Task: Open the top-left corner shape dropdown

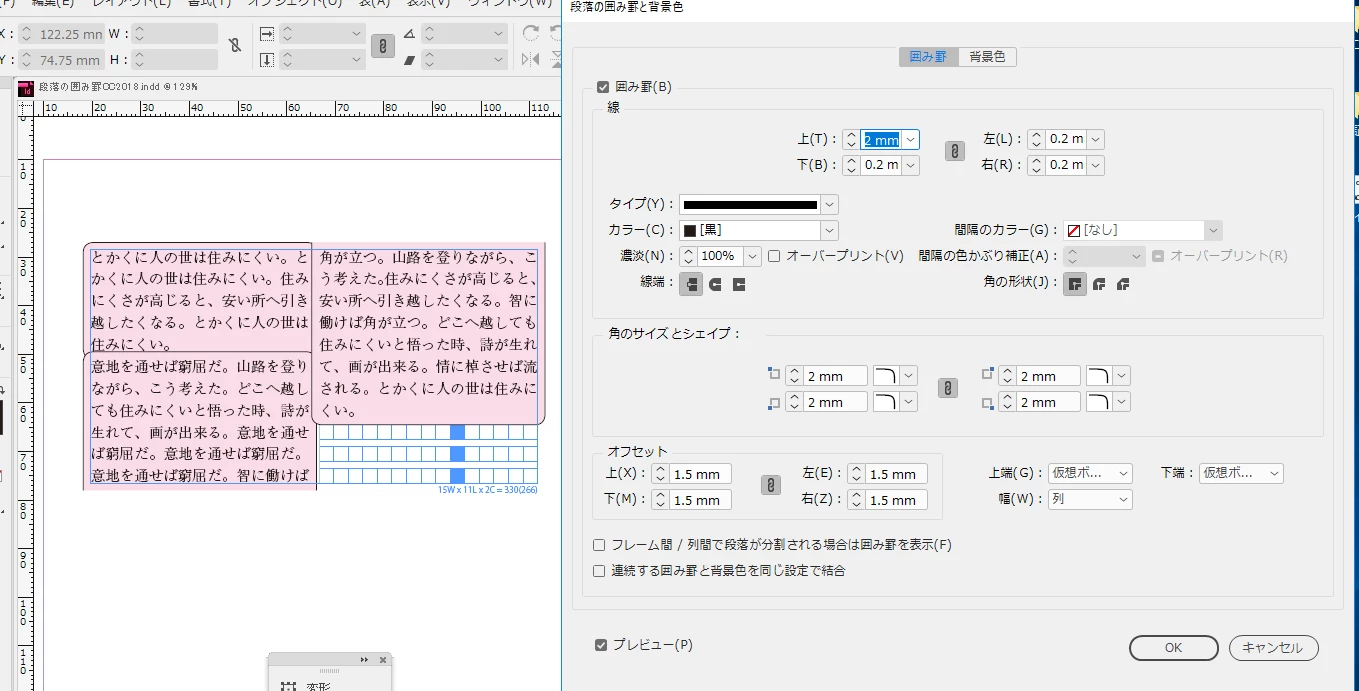Action: (909, 377)
